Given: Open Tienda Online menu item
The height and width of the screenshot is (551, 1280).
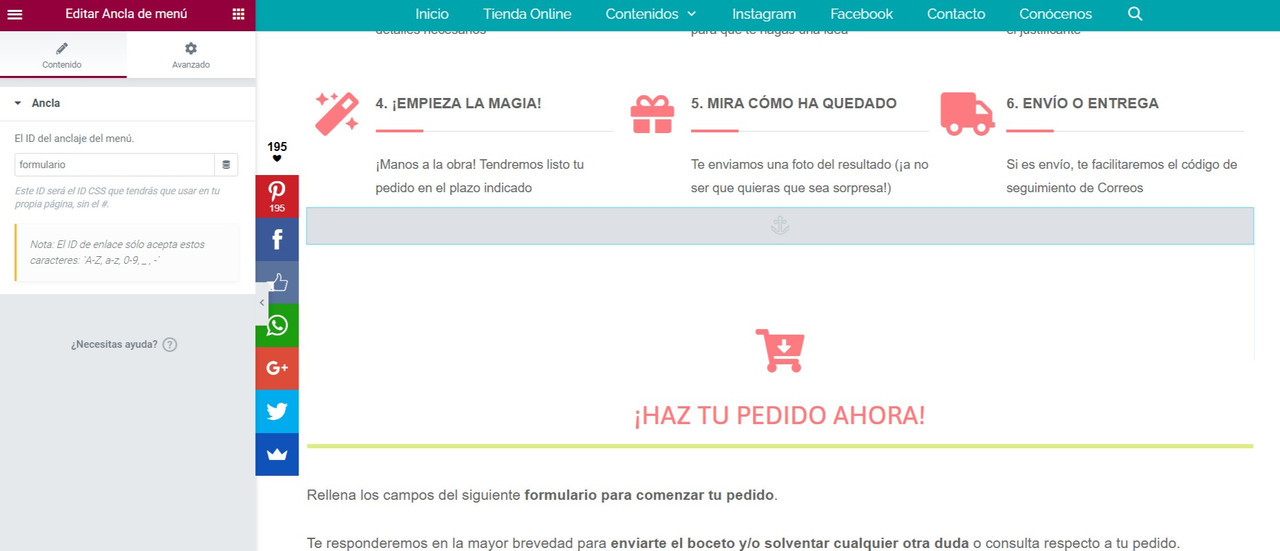Looking at the screenshot, I should click(527, 14).
